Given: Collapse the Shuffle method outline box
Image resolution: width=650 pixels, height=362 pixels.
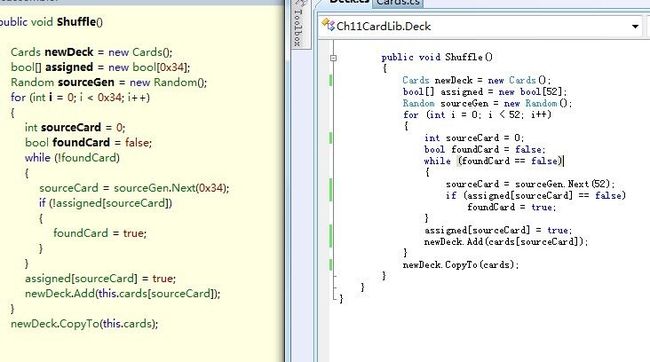Looking at the screenshot, I should 333,58.
